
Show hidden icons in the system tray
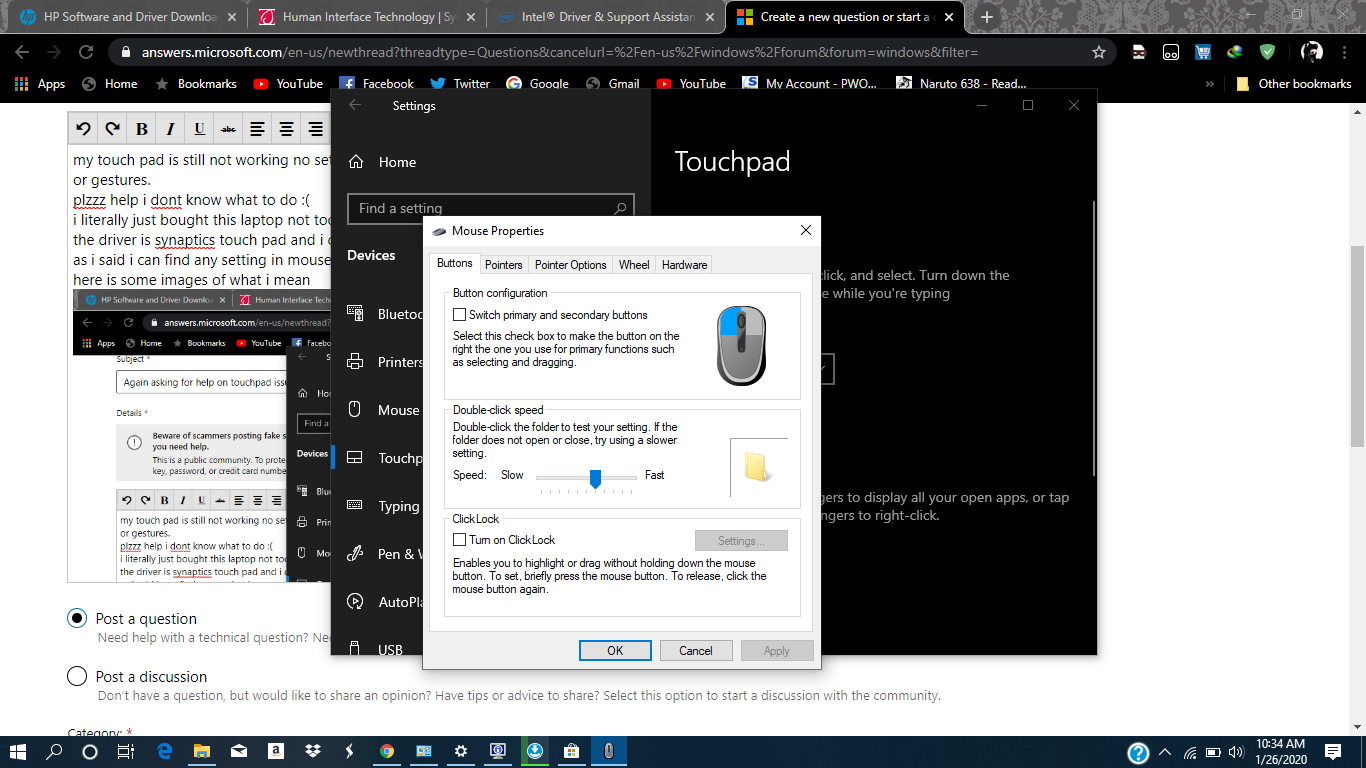1165,752
